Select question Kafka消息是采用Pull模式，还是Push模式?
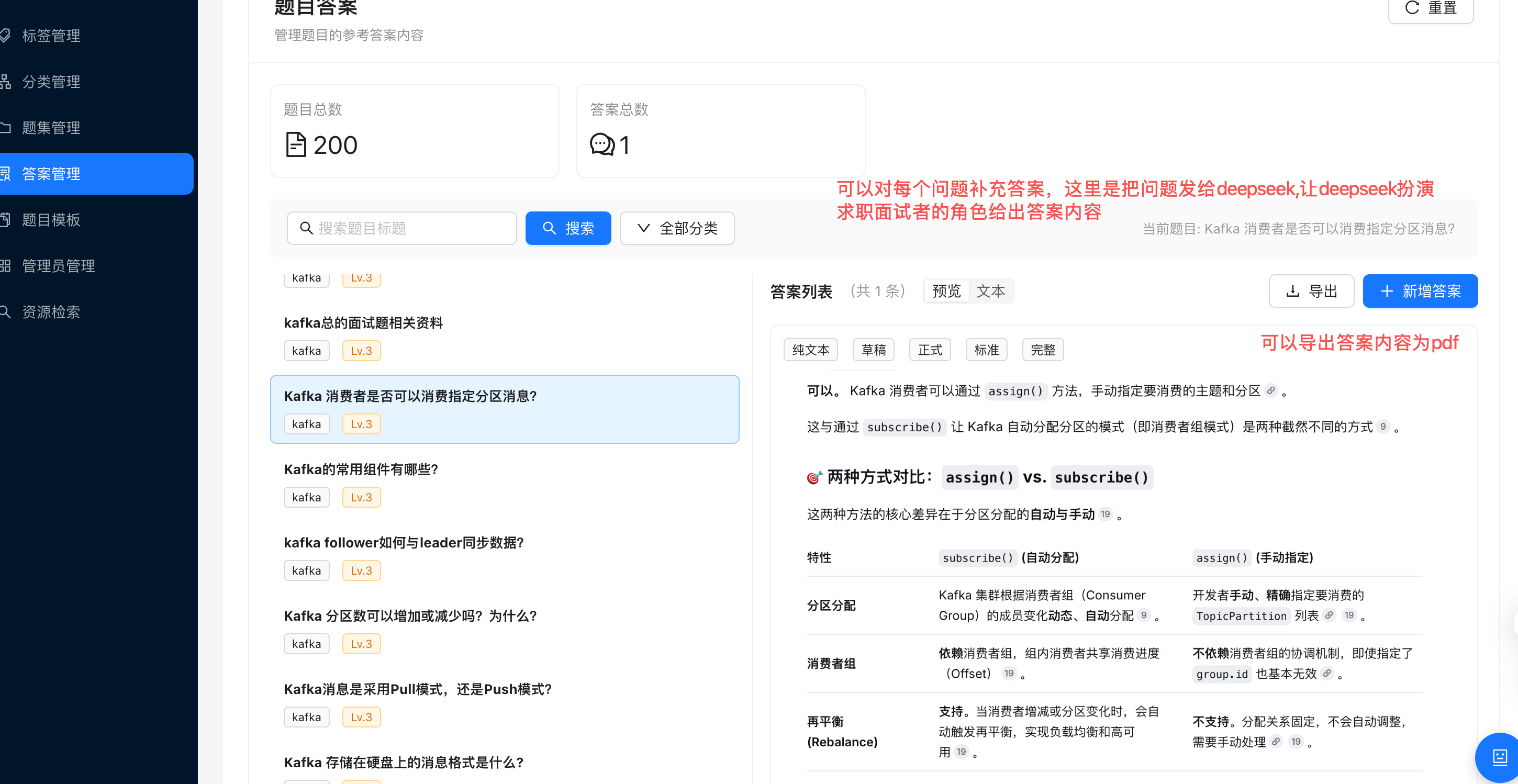Screen dimensions: 1518x784 click(505, 703)
